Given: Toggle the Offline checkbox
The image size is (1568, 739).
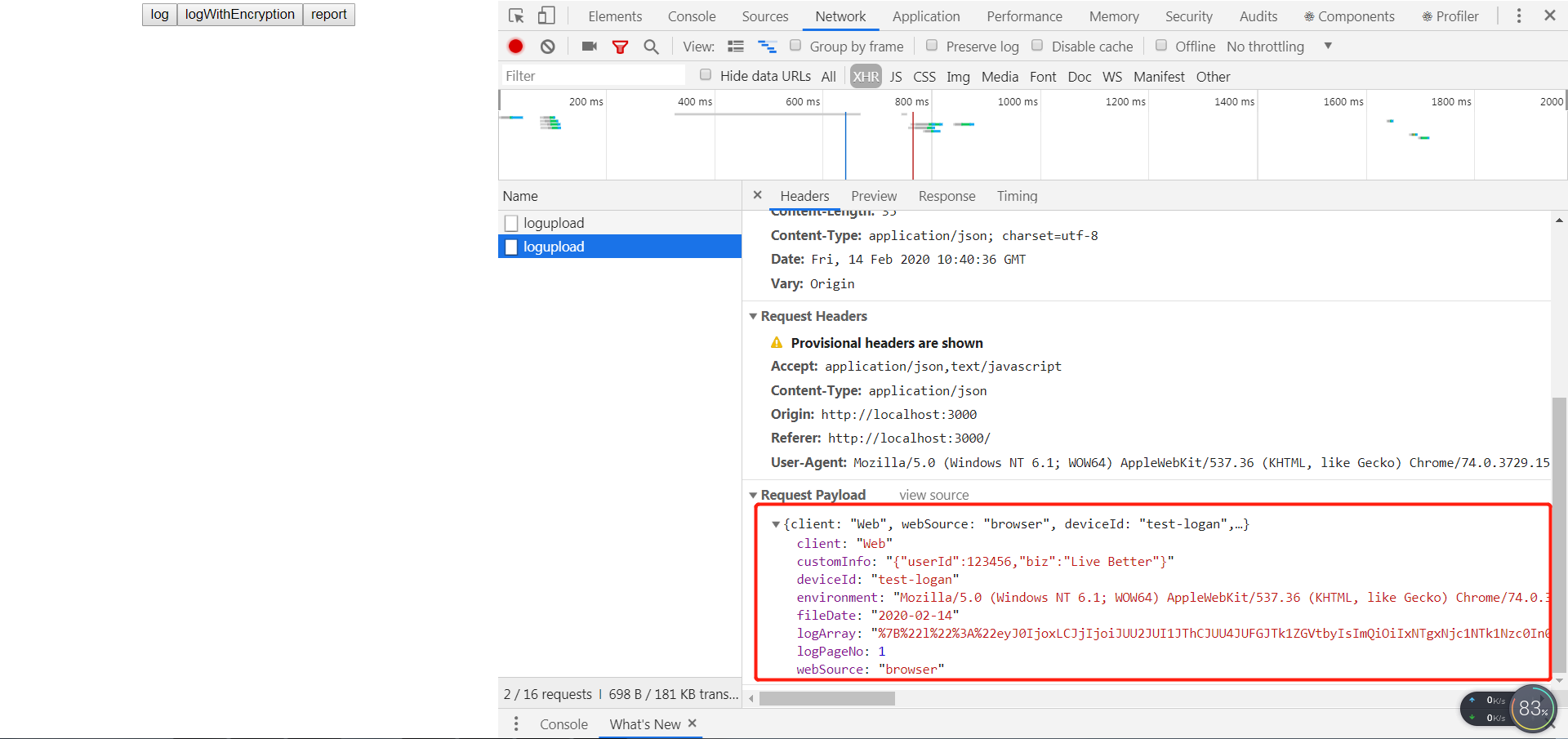Looking at the screenshot, I should point(1161,46).
